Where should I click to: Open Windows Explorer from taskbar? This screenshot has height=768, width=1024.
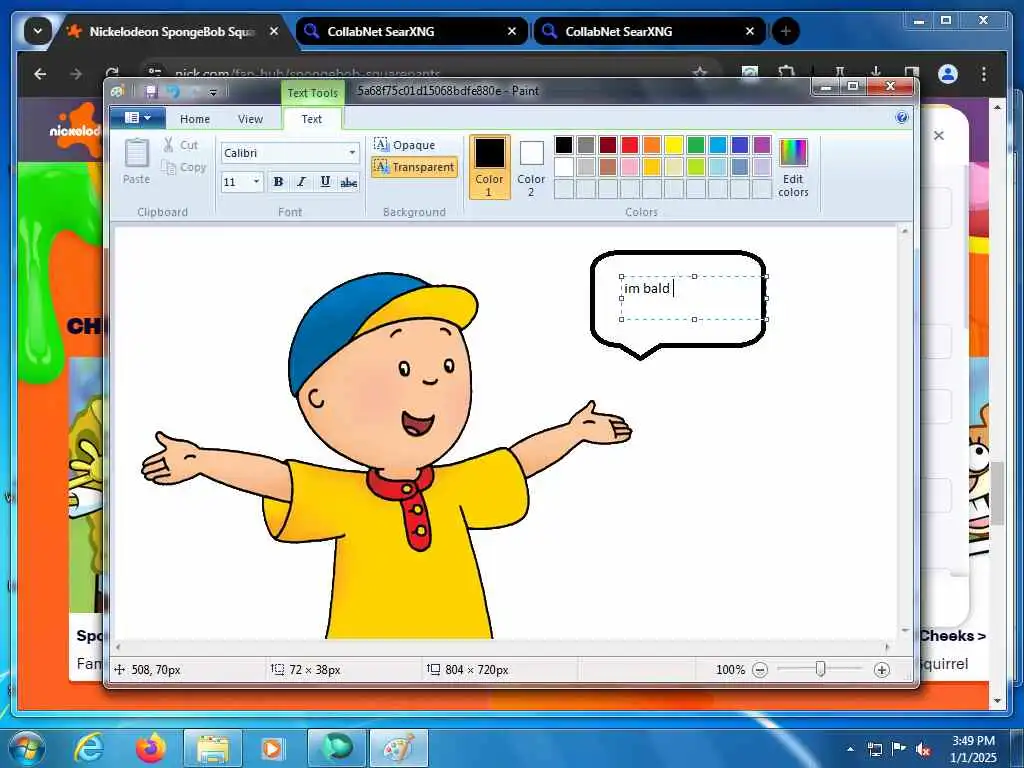pyautogui.click(x=213, y=748)
